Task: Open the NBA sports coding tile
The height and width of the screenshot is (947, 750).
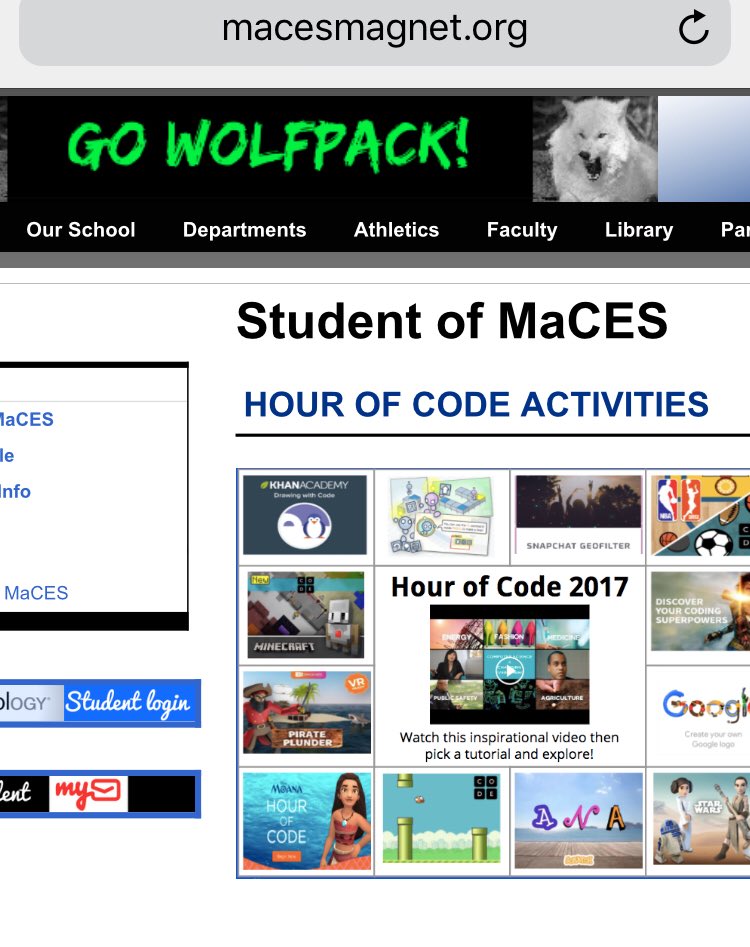Action: pyautogui.click(x=700, y=515)
